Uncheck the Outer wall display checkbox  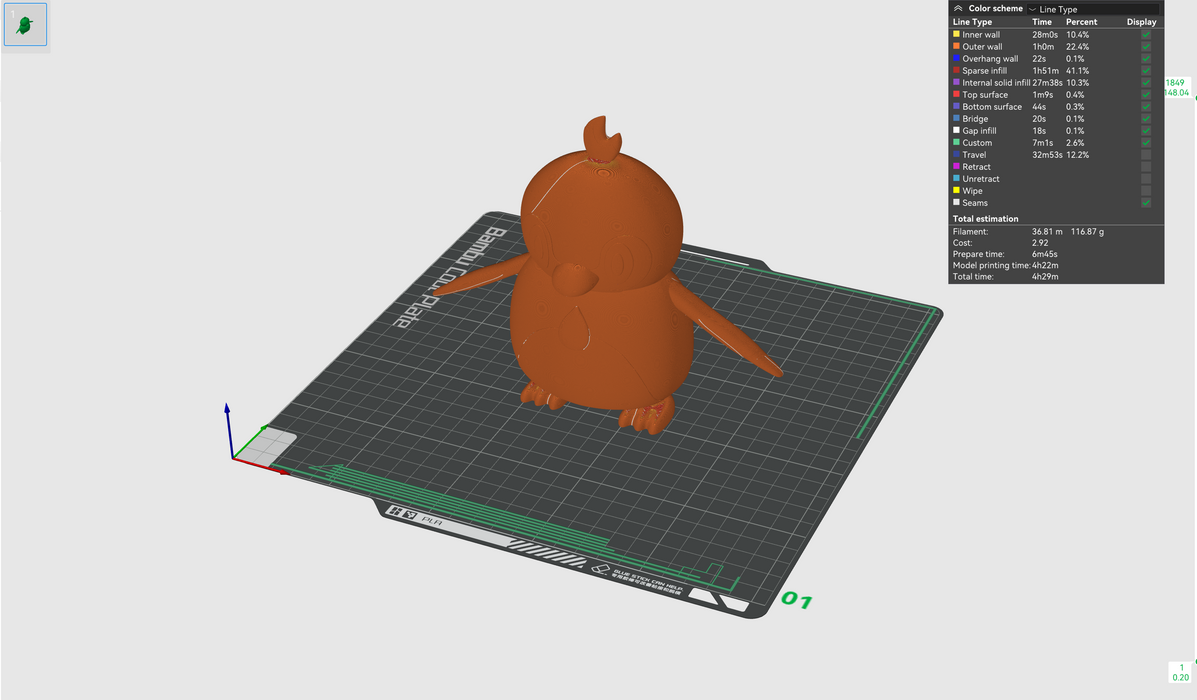1146,47
